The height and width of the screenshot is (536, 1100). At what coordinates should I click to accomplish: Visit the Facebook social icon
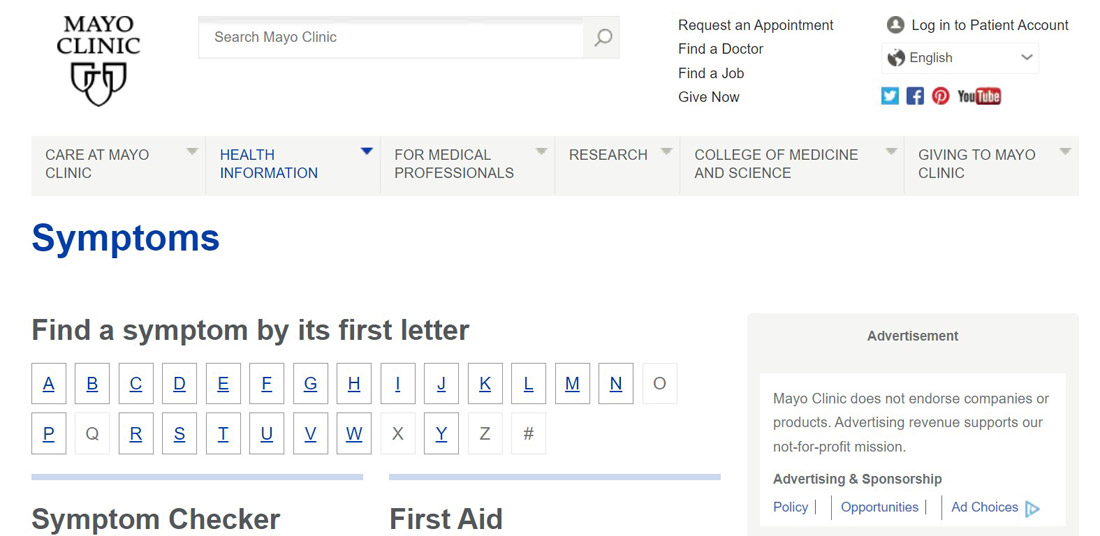[915, 96]
